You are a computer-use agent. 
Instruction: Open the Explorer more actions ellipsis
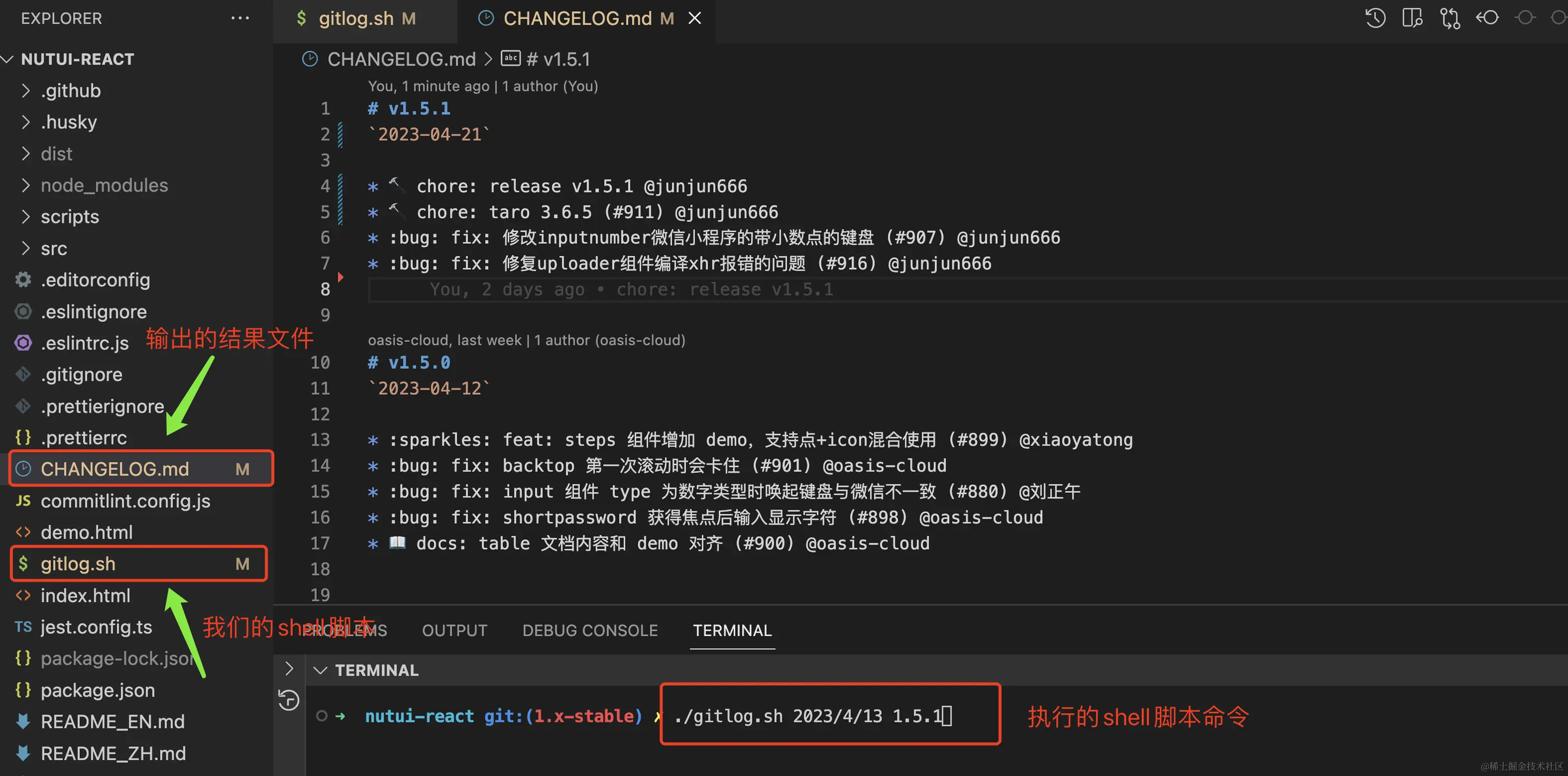pyautogui.click(x=240, y=18)
